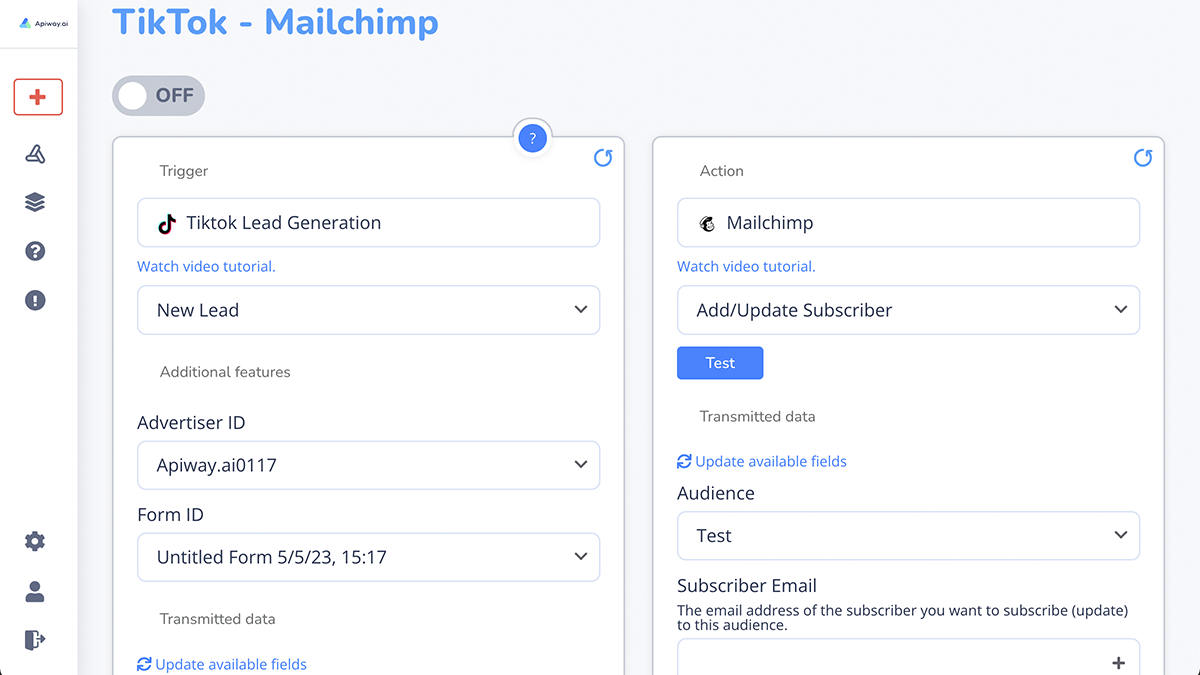Click Transmitted data heading in Action panel
Image resolution: width=1200 pixels, height=675 pixels.
(757, 416)
